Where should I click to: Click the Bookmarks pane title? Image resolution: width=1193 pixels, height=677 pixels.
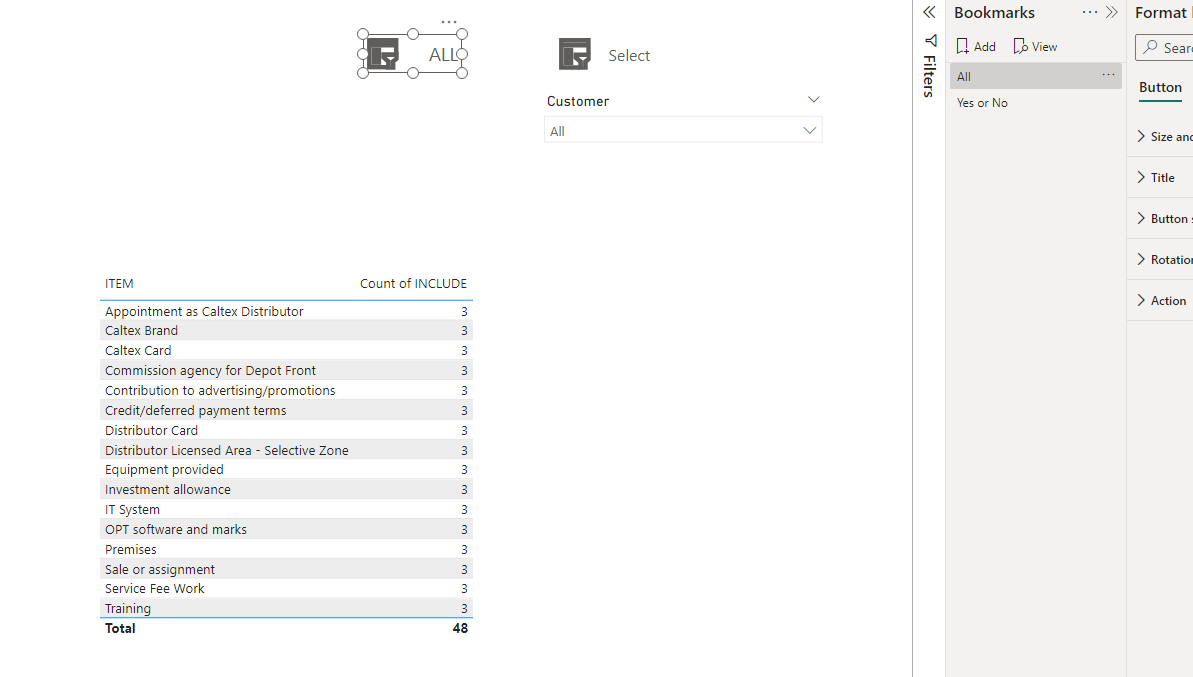click(x=994, y=12)
